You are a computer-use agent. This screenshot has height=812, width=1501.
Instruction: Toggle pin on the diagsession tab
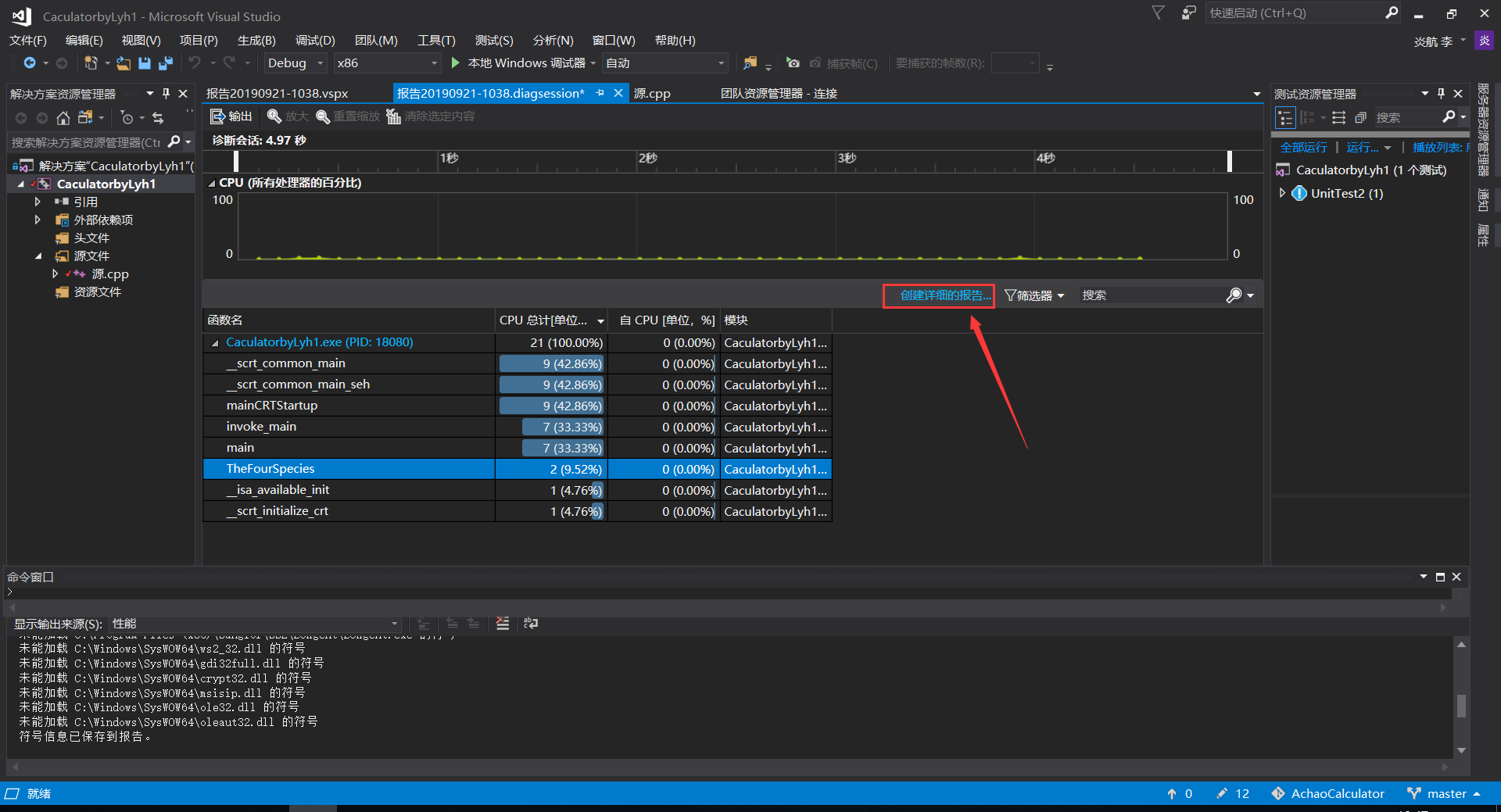pyautogui.click(x=600, y=93)
